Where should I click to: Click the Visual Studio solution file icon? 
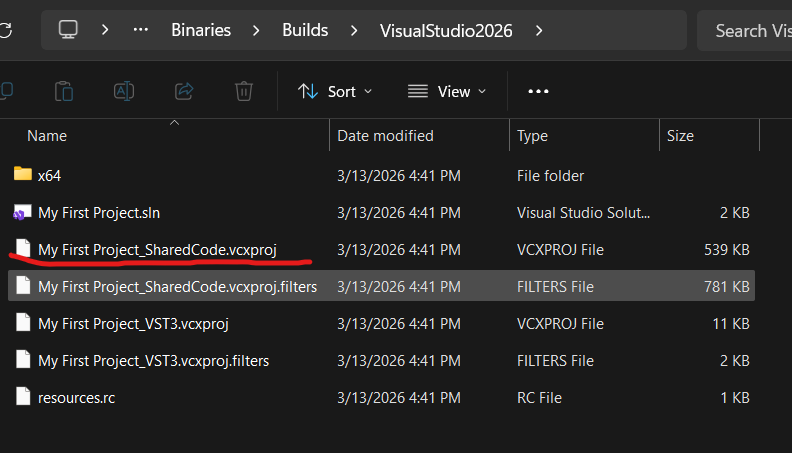click(23, 212)
